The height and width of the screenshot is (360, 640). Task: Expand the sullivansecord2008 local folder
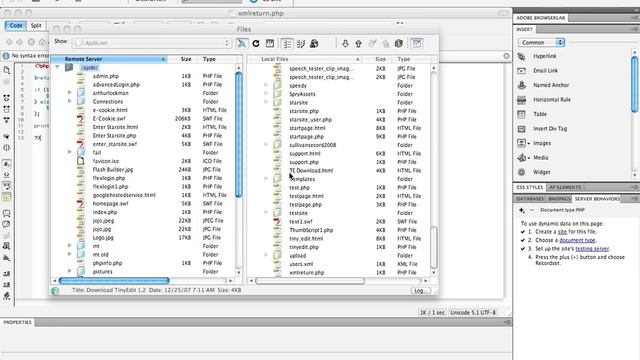click(266, 144)
